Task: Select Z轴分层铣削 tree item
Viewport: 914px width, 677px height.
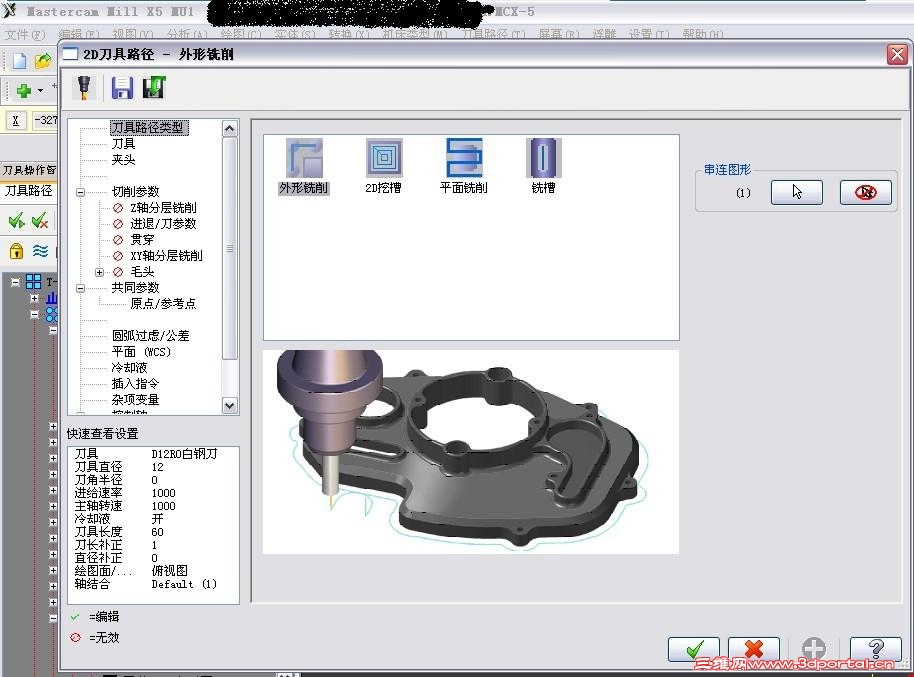Action: click(163, 208)
